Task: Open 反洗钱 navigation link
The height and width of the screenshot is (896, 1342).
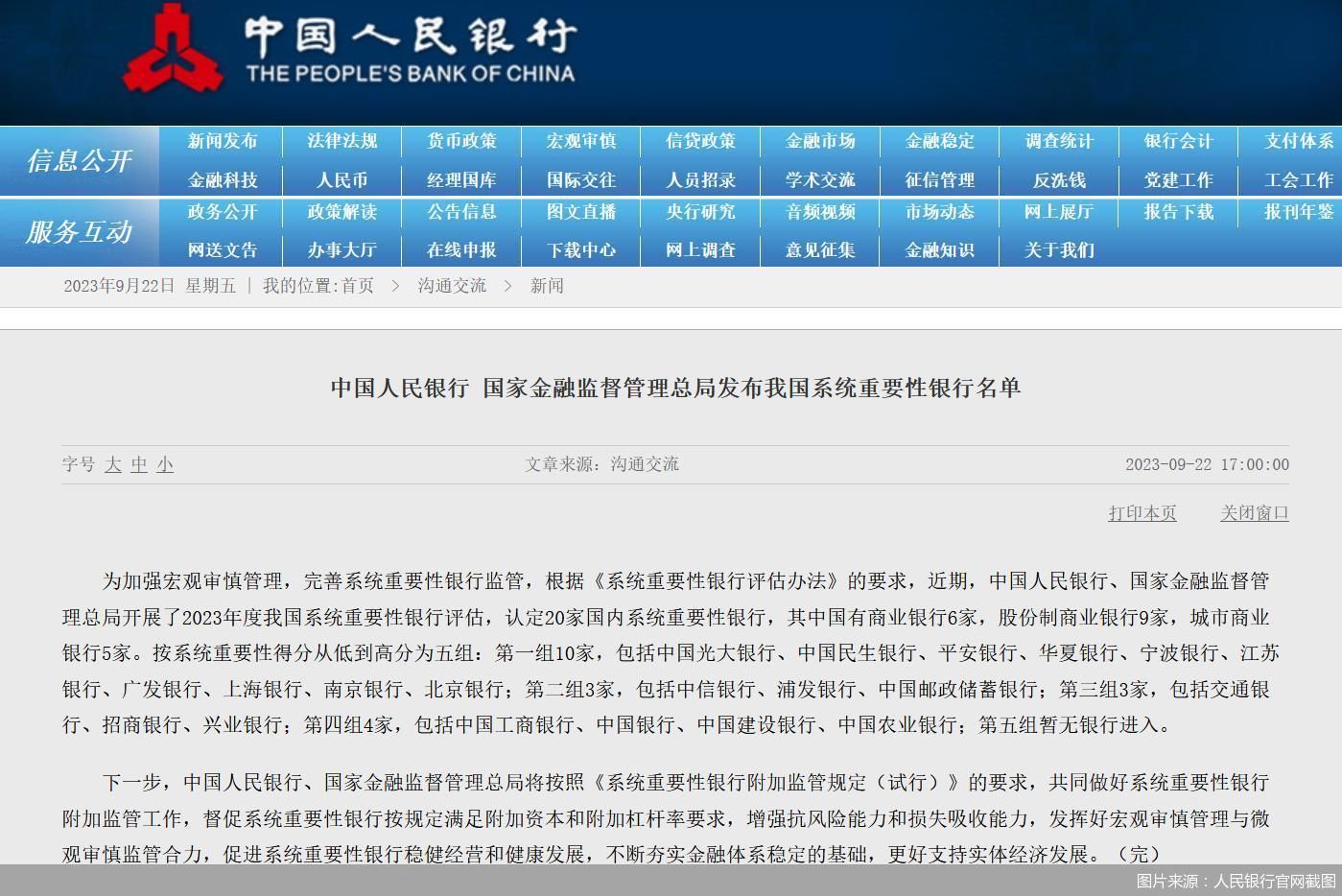Action: (x=1059, y=180)
